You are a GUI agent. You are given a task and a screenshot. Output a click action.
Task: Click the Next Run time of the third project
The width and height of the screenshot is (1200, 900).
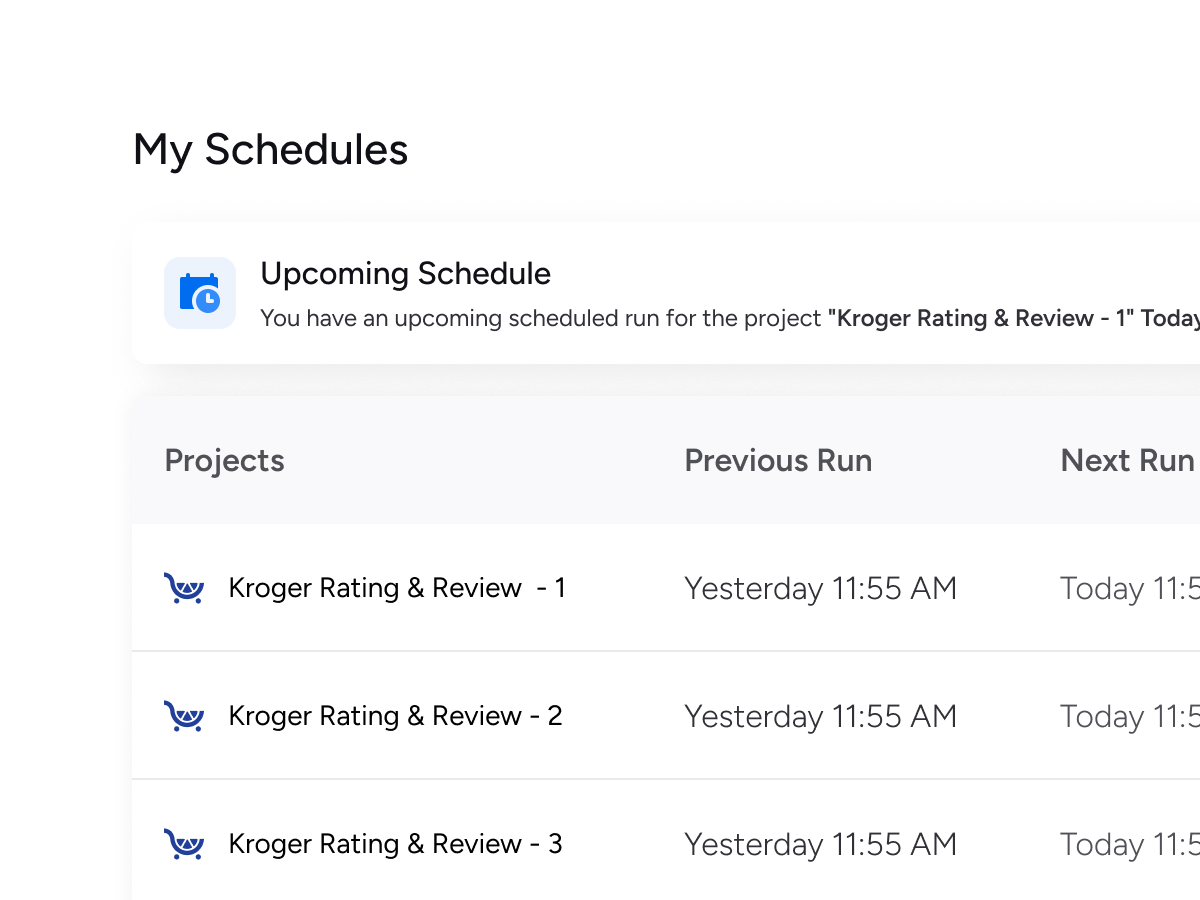click(x=1129, y=845)
